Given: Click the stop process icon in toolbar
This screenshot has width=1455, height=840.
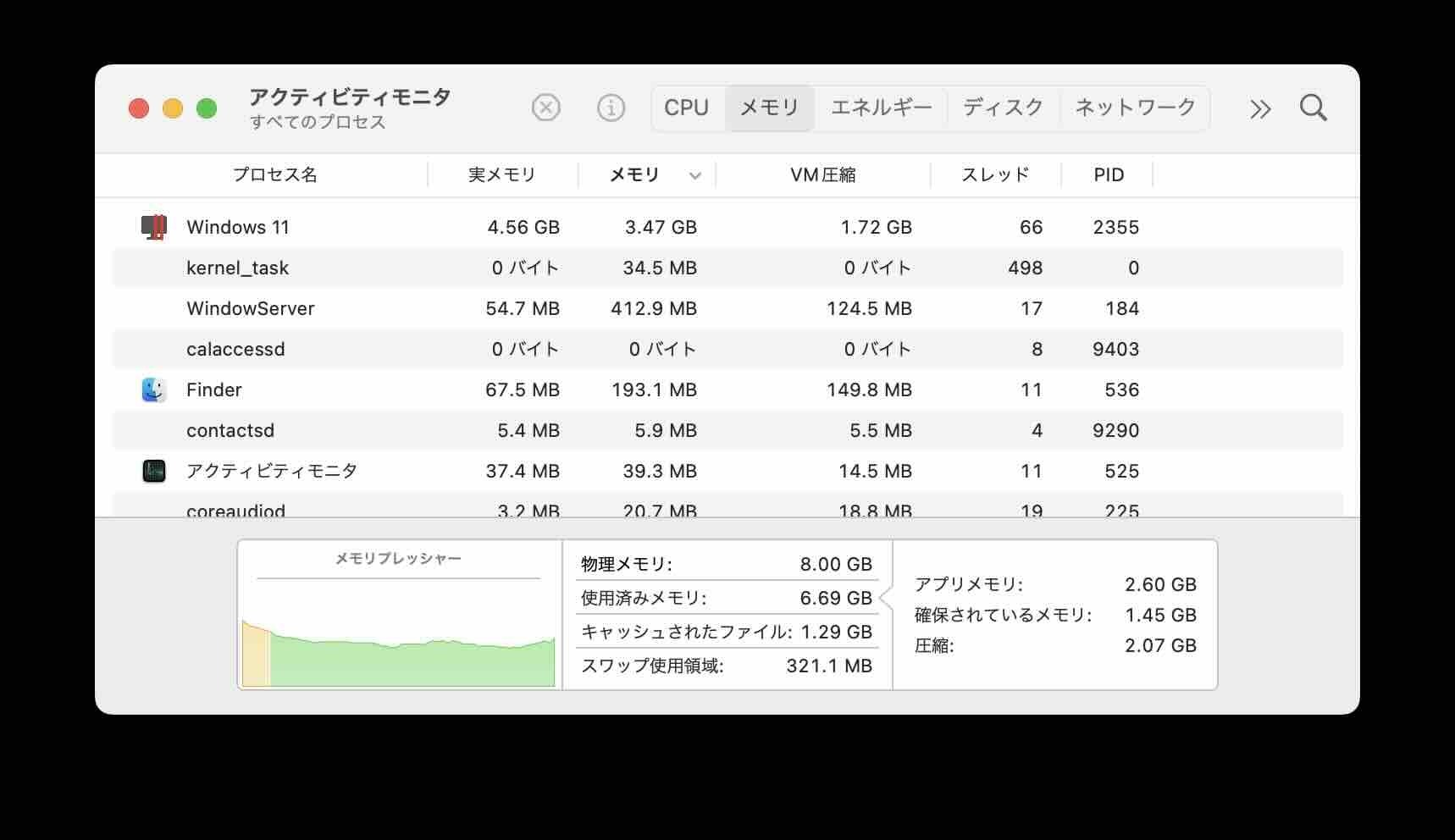Looking at the screenshot, I should (545, 108).
